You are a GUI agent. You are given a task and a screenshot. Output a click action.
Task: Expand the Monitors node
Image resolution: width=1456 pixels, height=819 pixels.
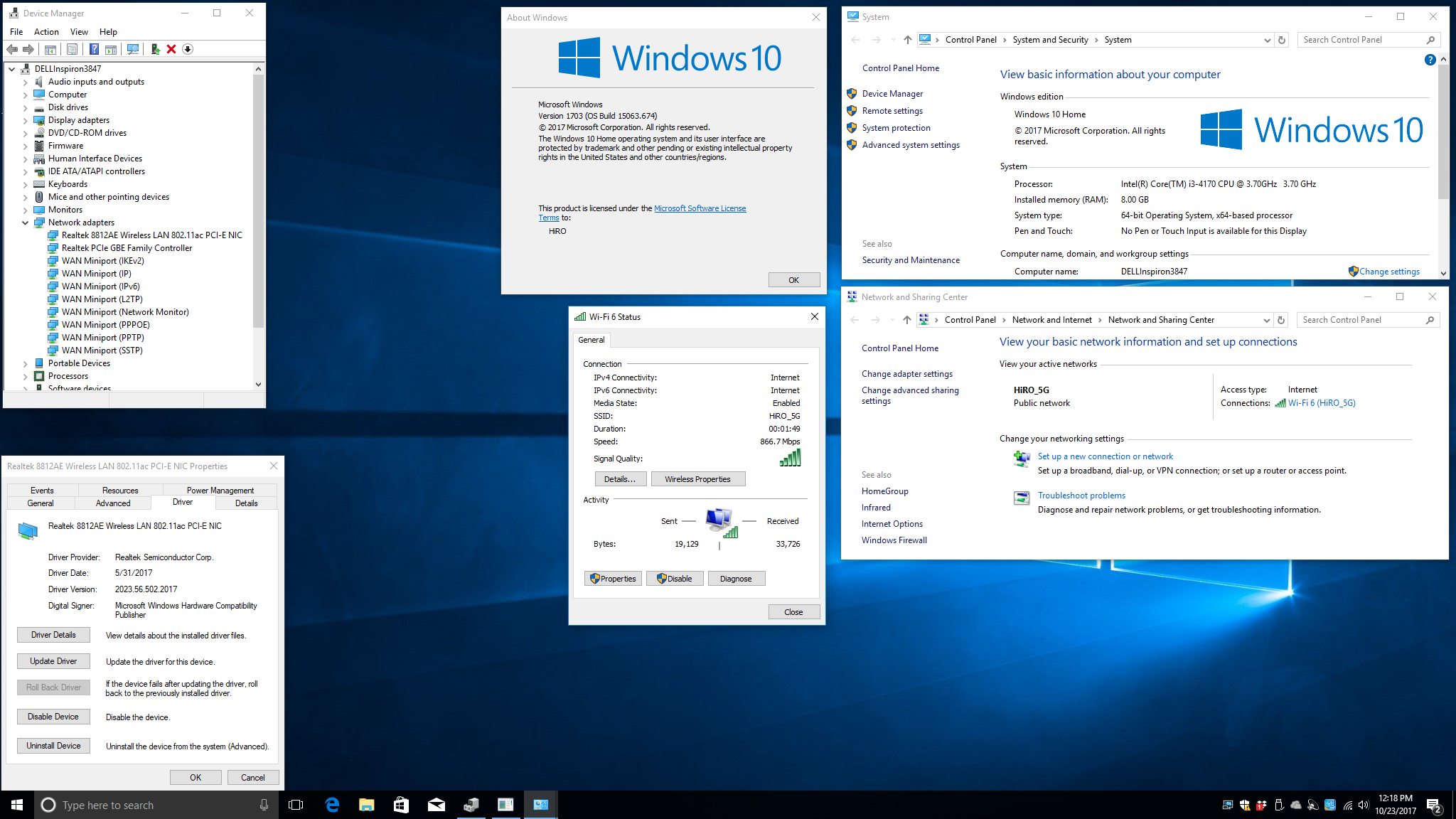pos(26,210)
